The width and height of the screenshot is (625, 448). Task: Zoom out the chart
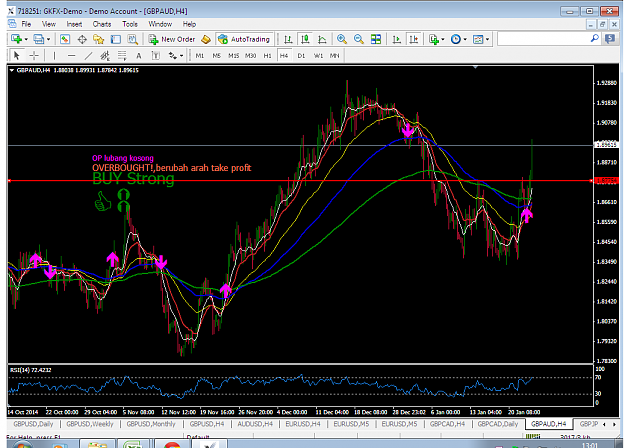[359, 39]
